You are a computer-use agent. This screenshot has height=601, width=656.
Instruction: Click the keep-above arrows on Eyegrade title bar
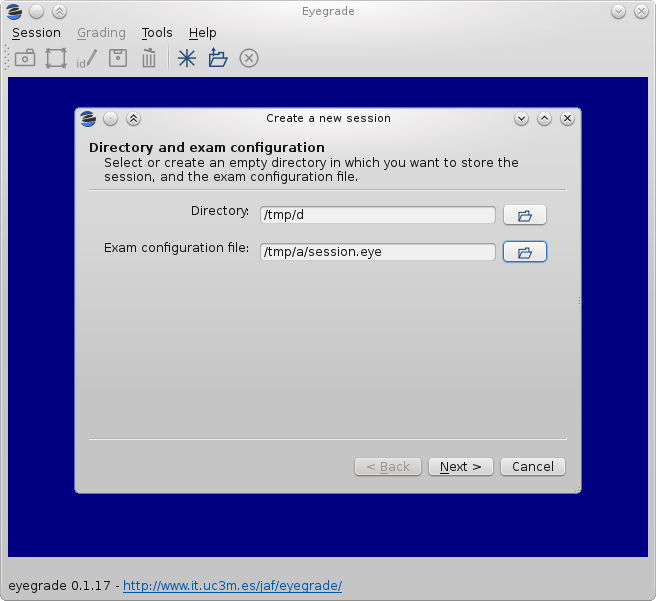click(x=59, y=12)
